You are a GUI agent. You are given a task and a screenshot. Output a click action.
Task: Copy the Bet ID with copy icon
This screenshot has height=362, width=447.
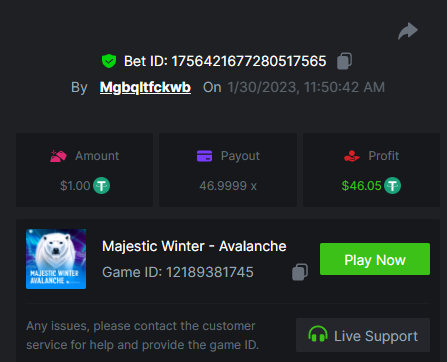[344, 61]
